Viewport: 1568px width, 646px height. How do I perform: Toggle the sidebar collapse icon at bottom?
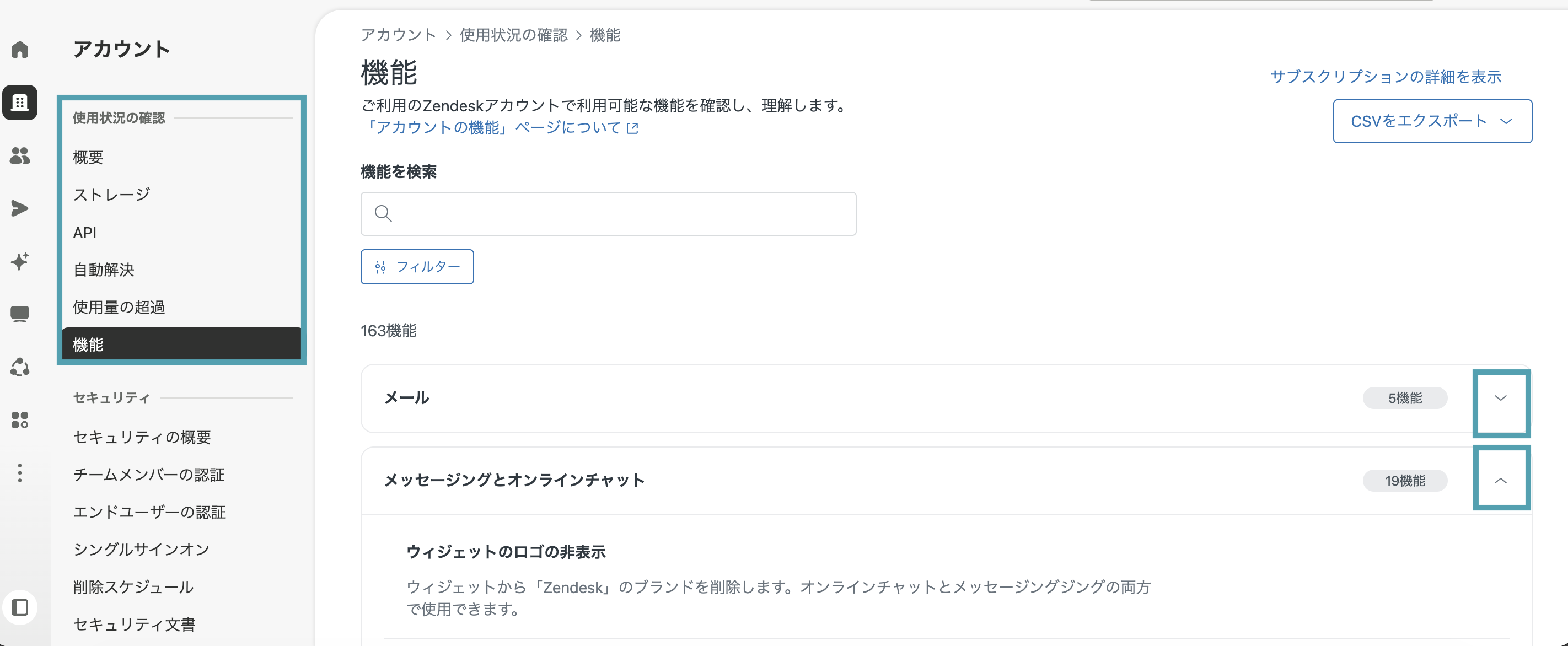[x=20, y=607]
